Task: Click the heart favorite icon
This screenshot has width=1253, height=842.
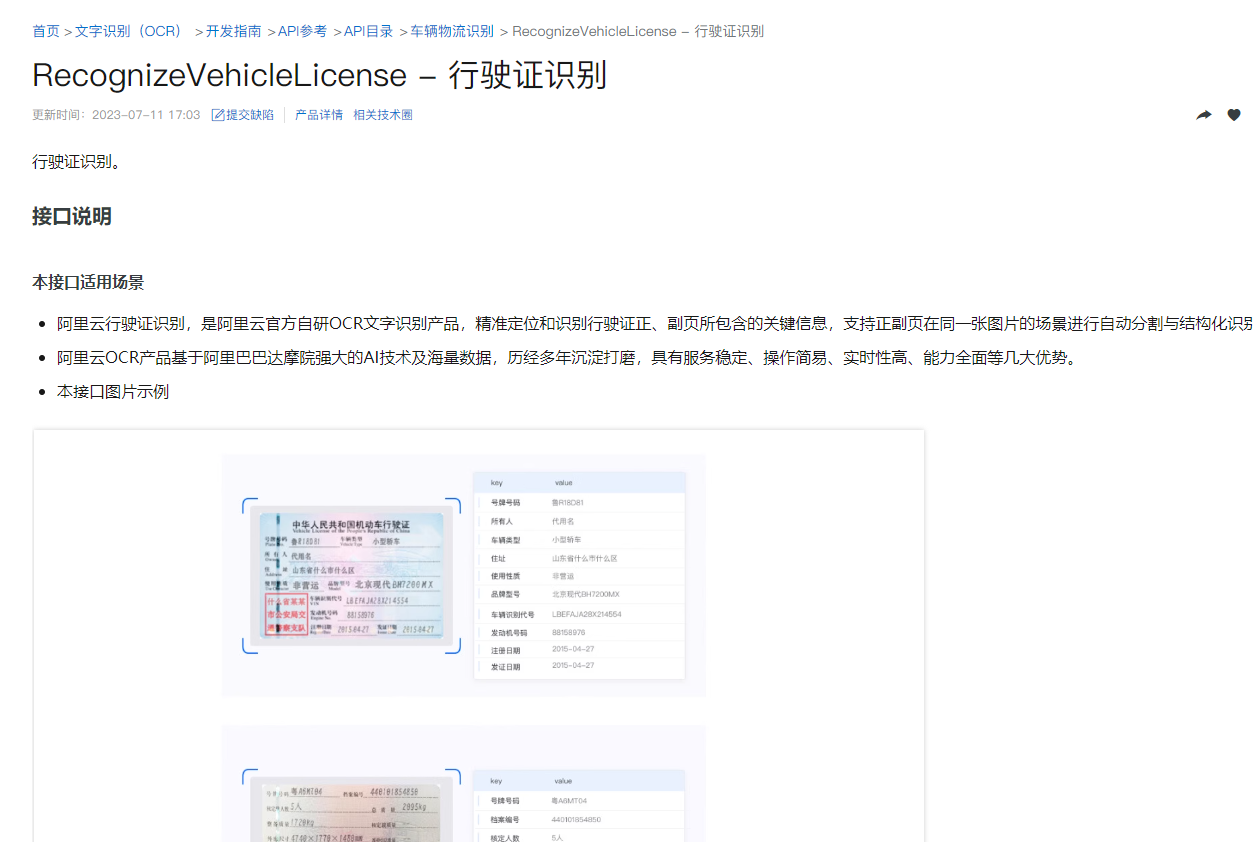Action: pos(1234,115)
